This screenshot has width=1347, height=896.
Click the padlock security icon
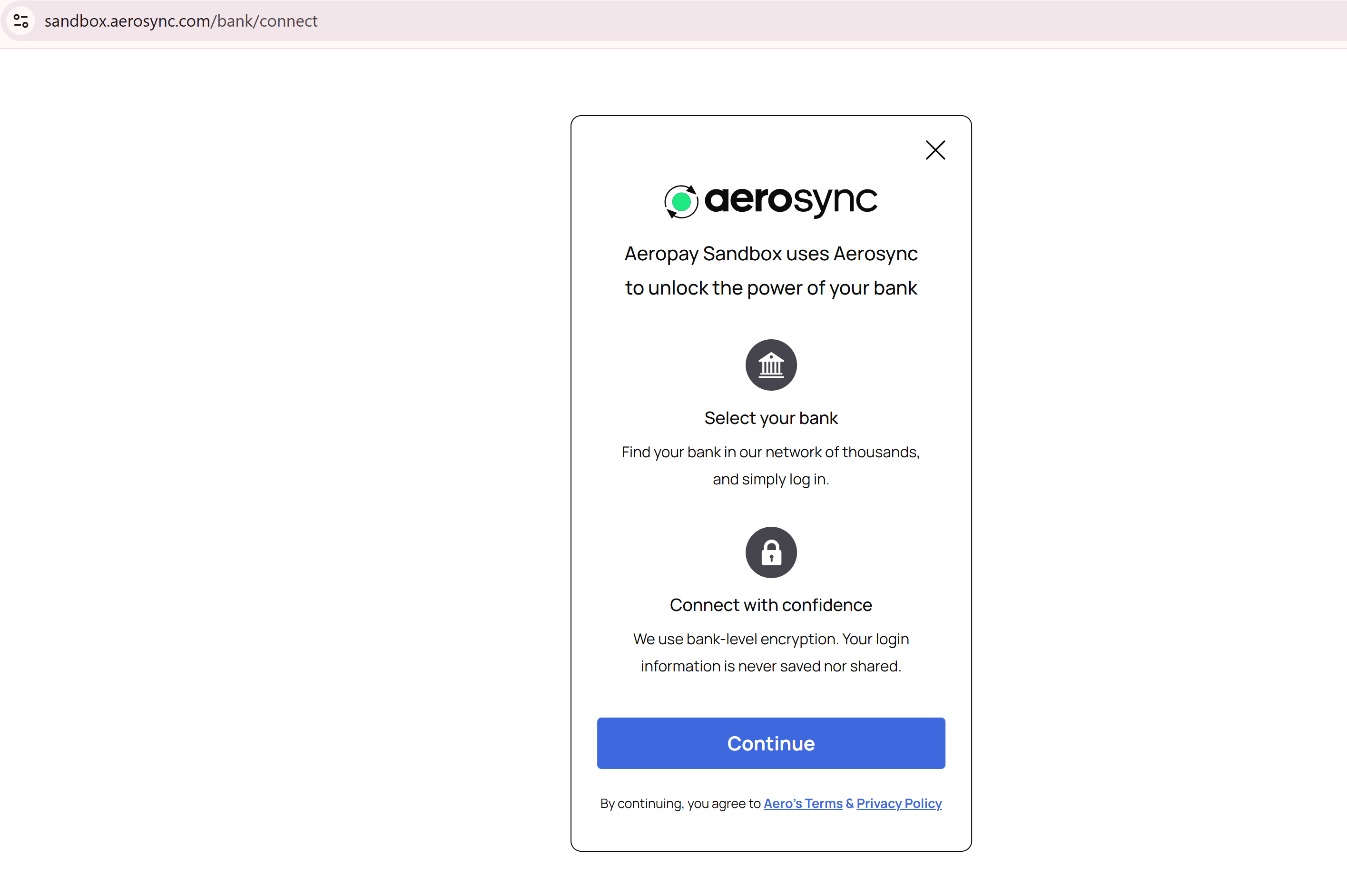coord(771,552)
